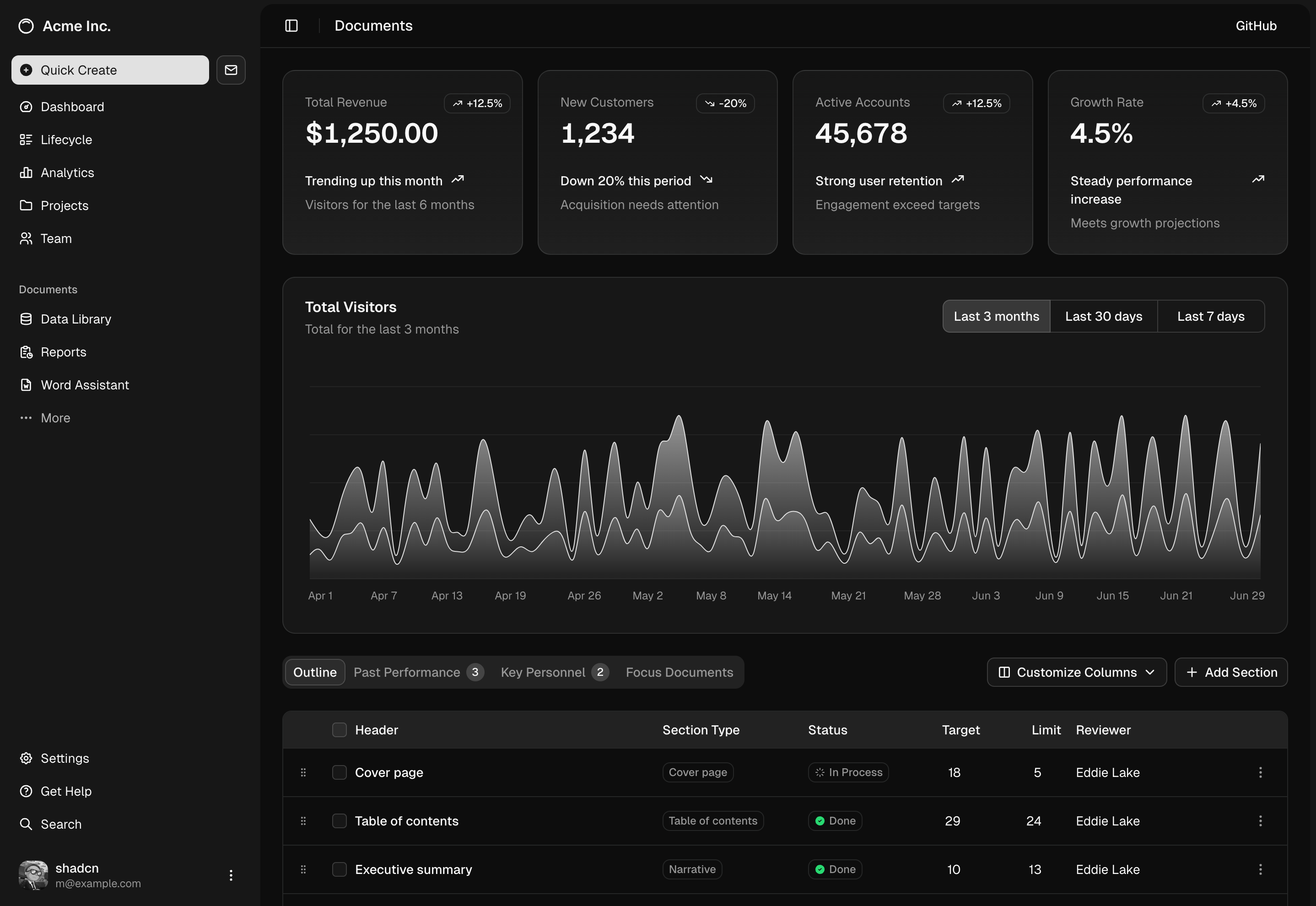Grab the drag handle for Cover page

[x=303, y=772]
